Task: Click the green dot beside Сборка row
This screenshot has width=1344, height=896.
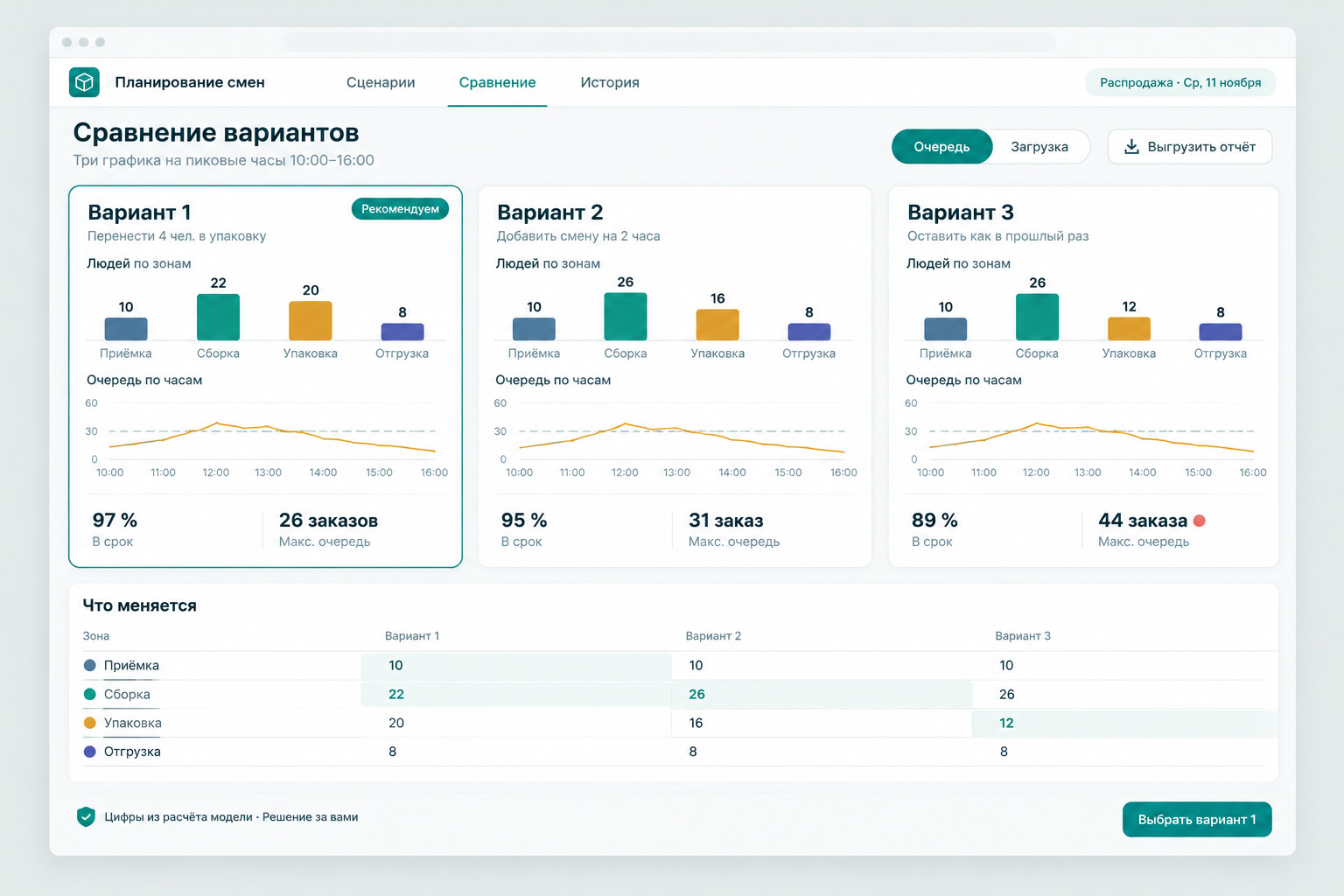Action: [89, 694]
